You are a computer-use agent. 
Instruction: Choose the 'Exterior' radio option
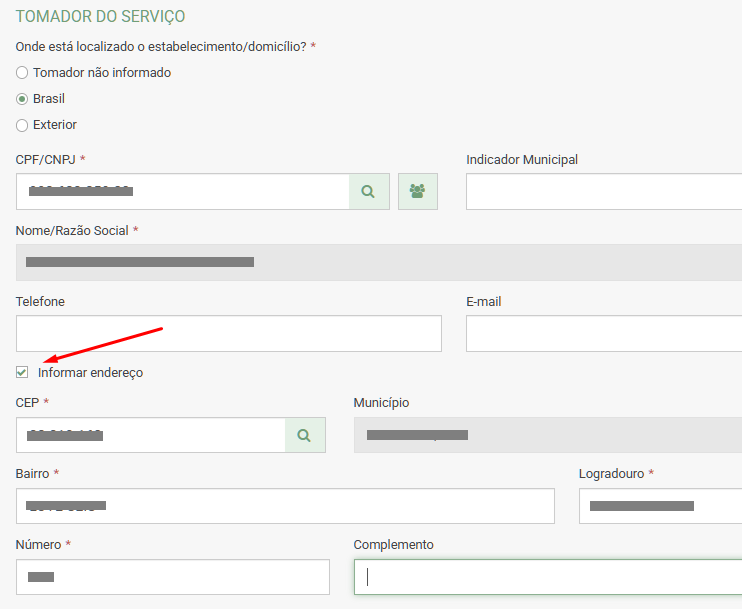click(x=22, y=125)
